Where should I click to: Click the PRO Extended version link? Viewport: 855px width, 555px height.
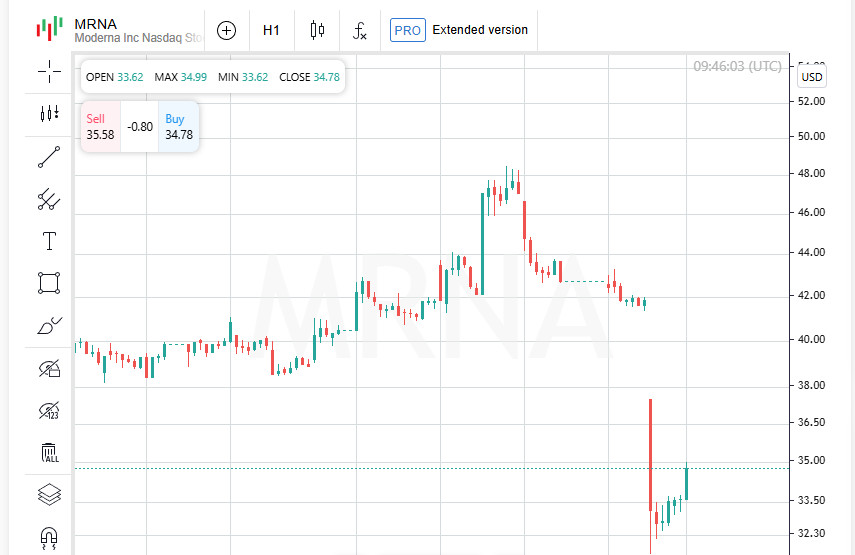tap(459, 30)
